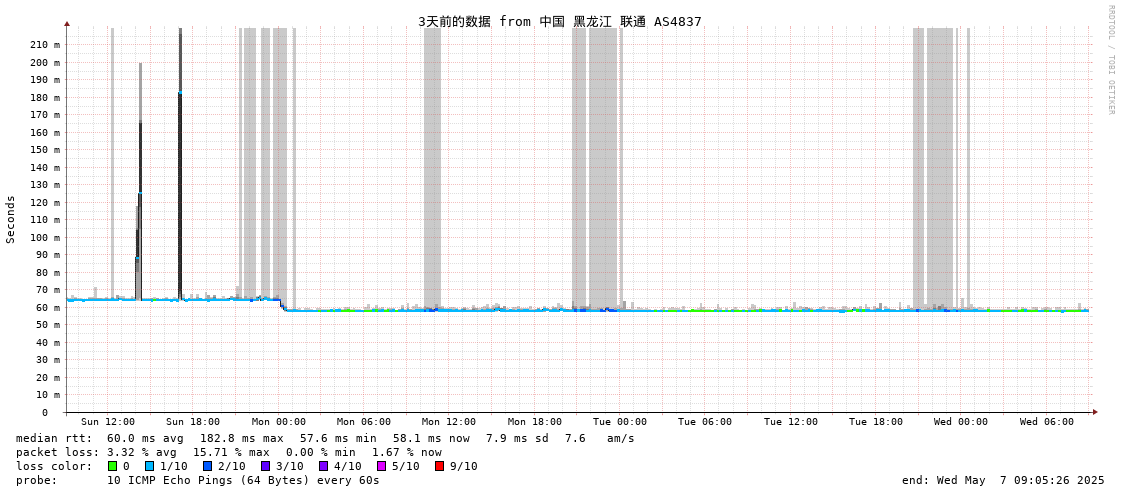Click the 'Mon 18:00' x-axis label
The height and width of the screenshot is (494, 1121).
click(534, 422)
